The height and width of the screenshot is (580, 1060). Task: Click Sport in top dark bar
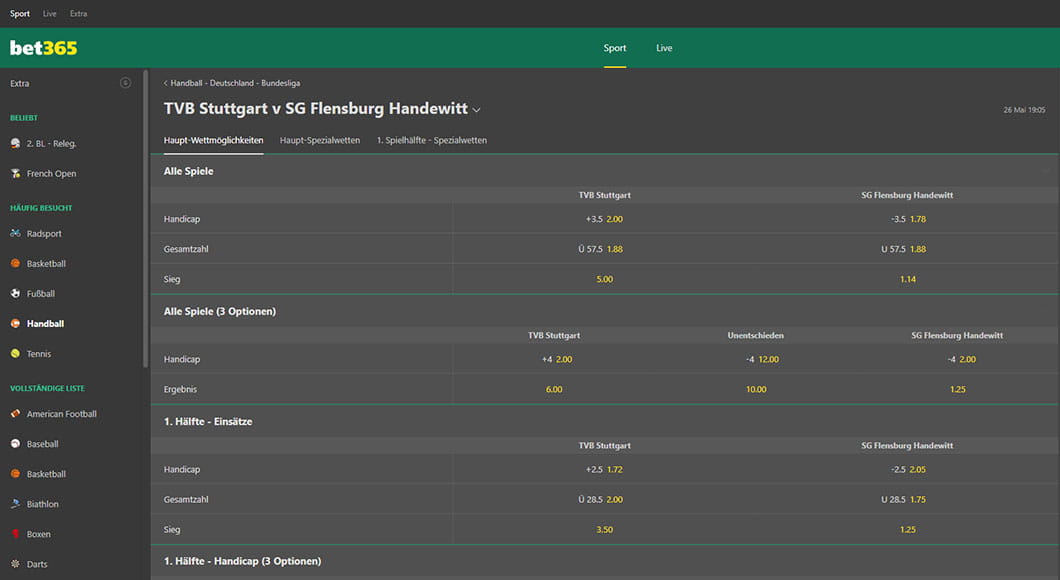click(20, 14)
